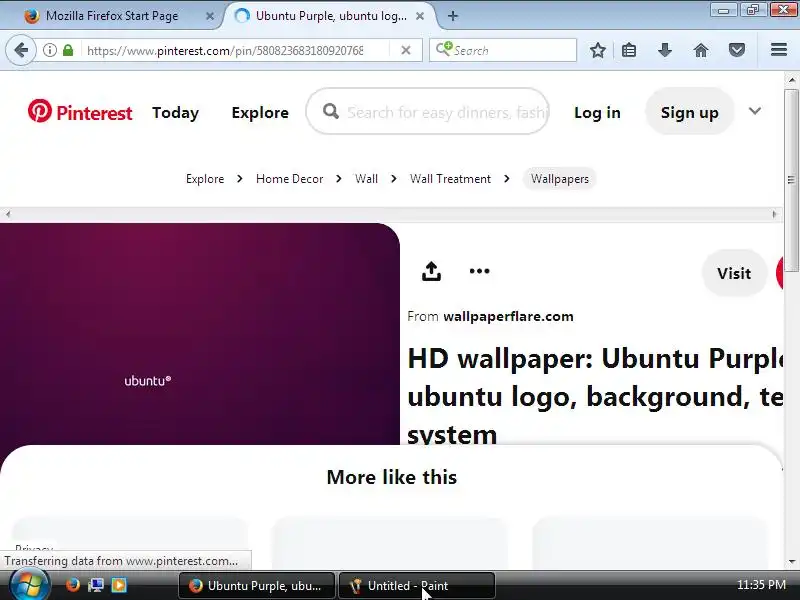This screenshot has width=800, height=600.
Task: Click Firefox address bar URL
Action: (225, 51)
